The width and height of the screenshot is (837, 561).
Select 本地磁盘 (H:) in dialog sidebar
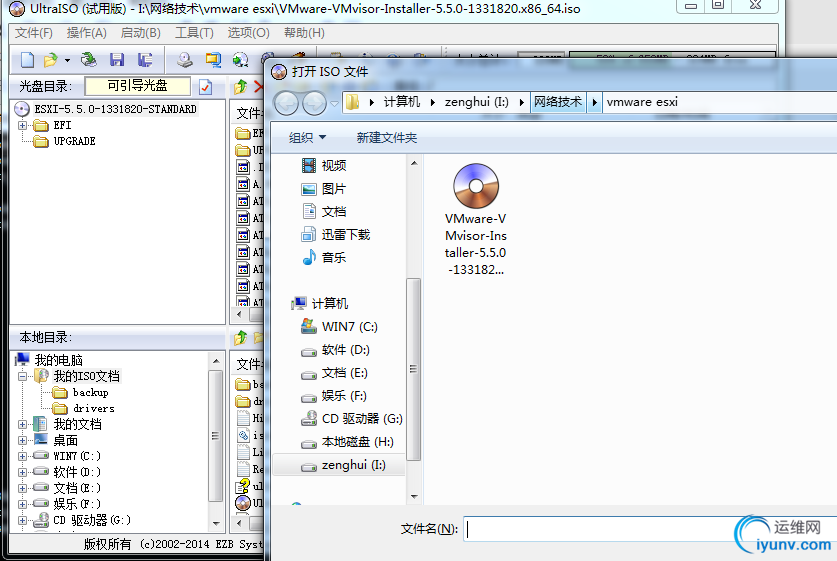coord(348,441)
